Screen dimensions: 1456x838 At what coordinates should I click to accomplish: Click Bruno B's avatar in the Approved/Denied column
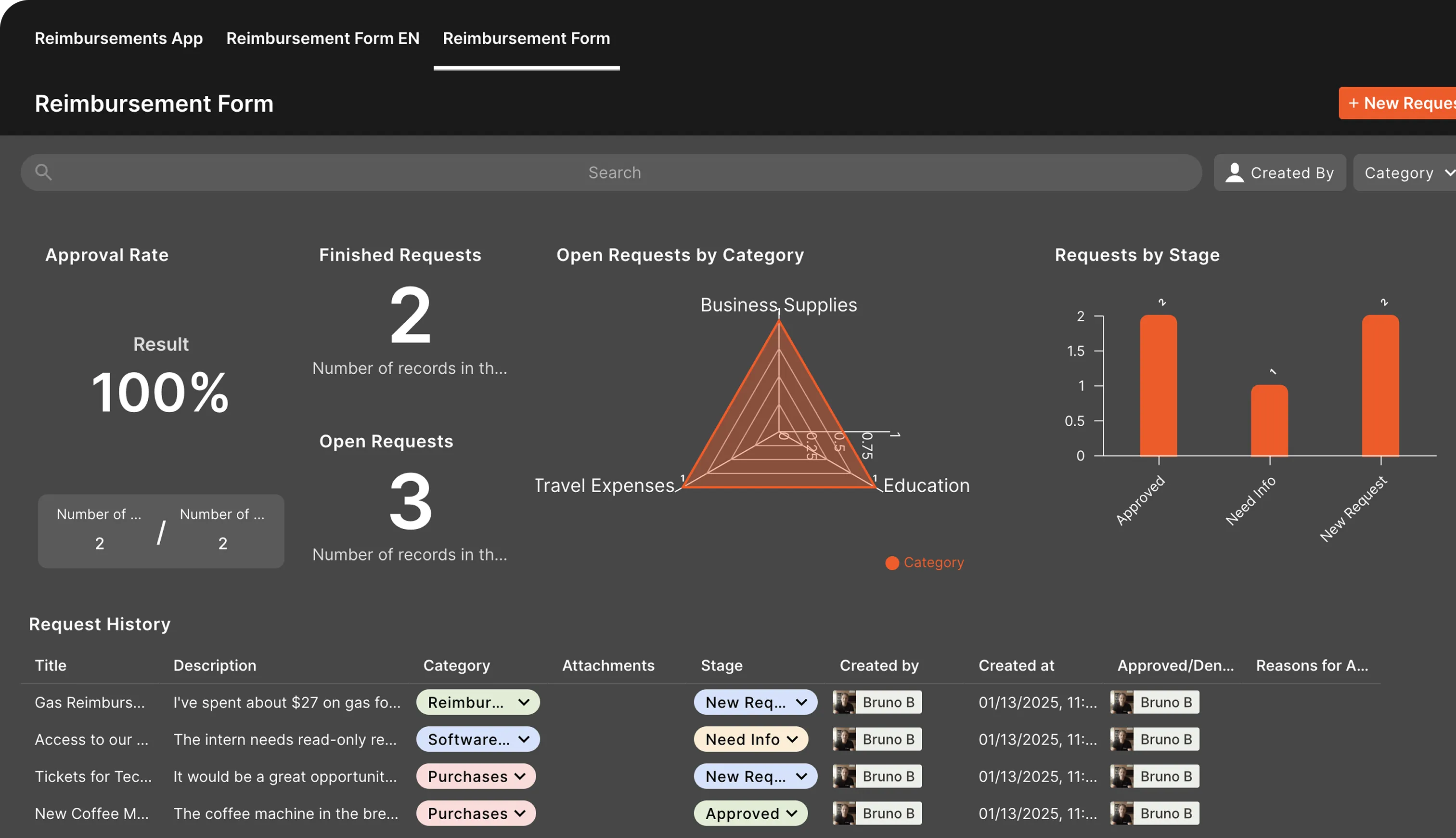(1121, 702)
